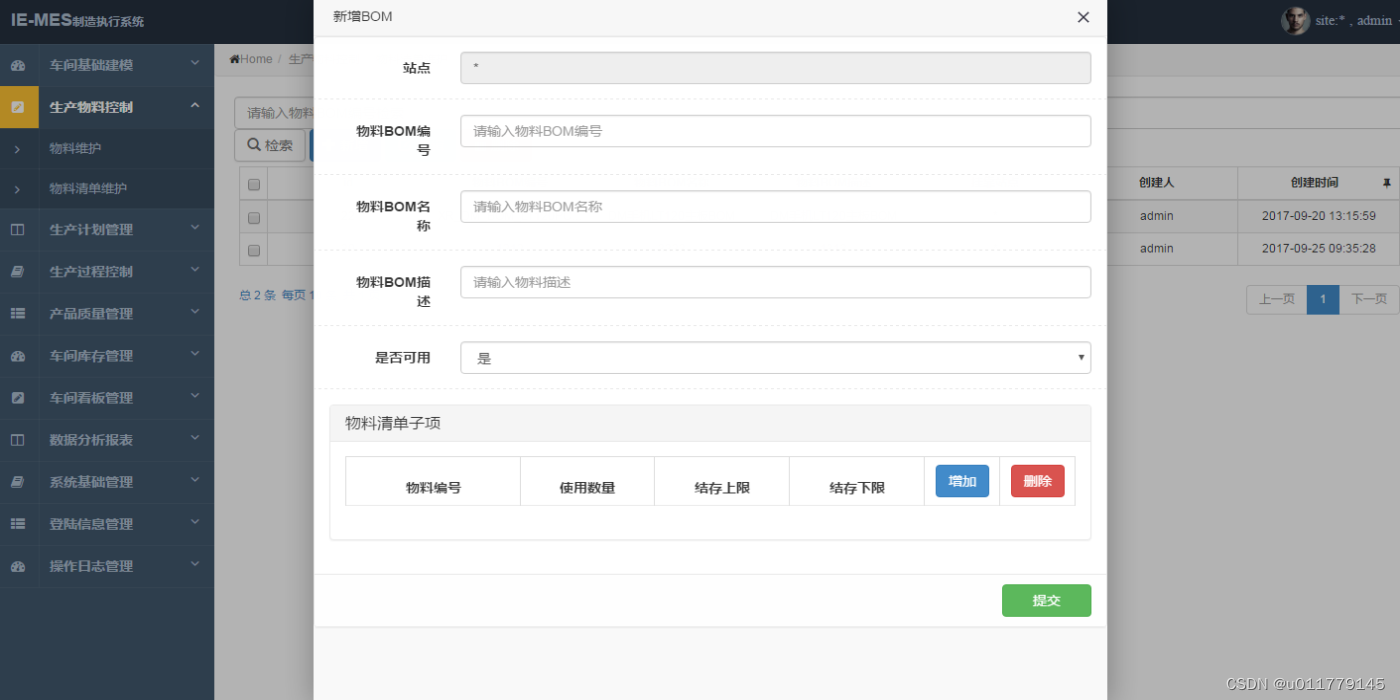This screenshot has width=1400, height=700.
Task: Open the Home breadcrumb house icon
Action: pyautogui.click(x=234, y=58)
